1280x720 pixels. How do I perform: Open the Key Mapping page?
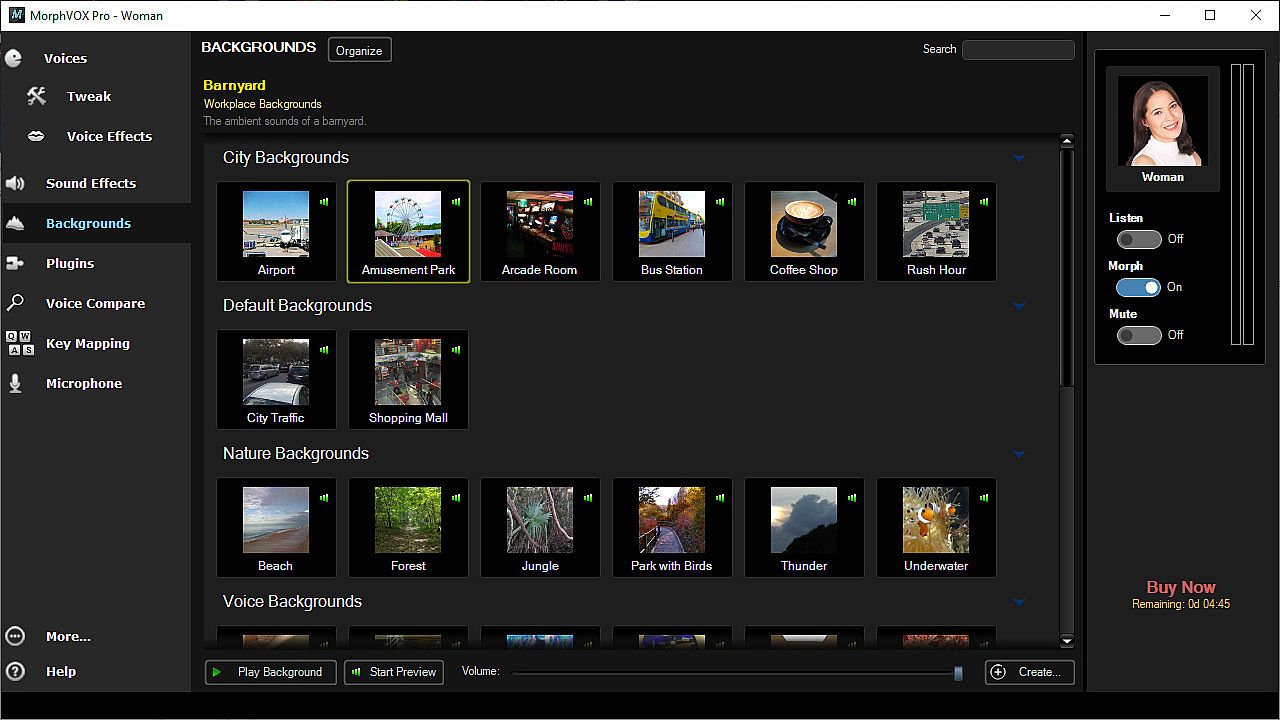88,343
